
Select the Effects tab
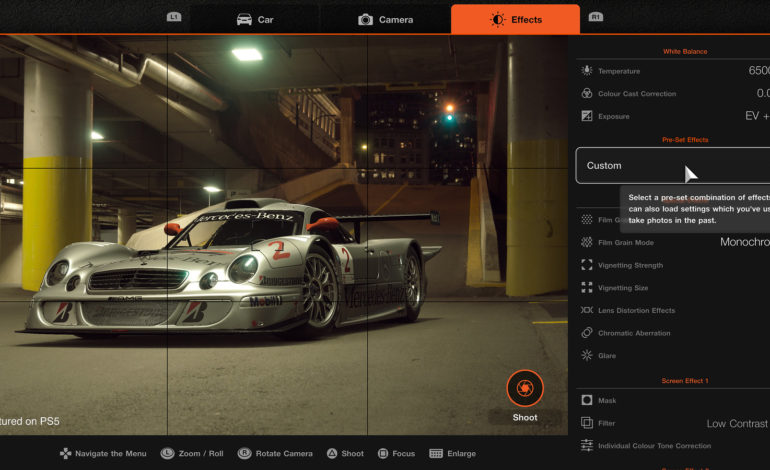tap(515, 19)
